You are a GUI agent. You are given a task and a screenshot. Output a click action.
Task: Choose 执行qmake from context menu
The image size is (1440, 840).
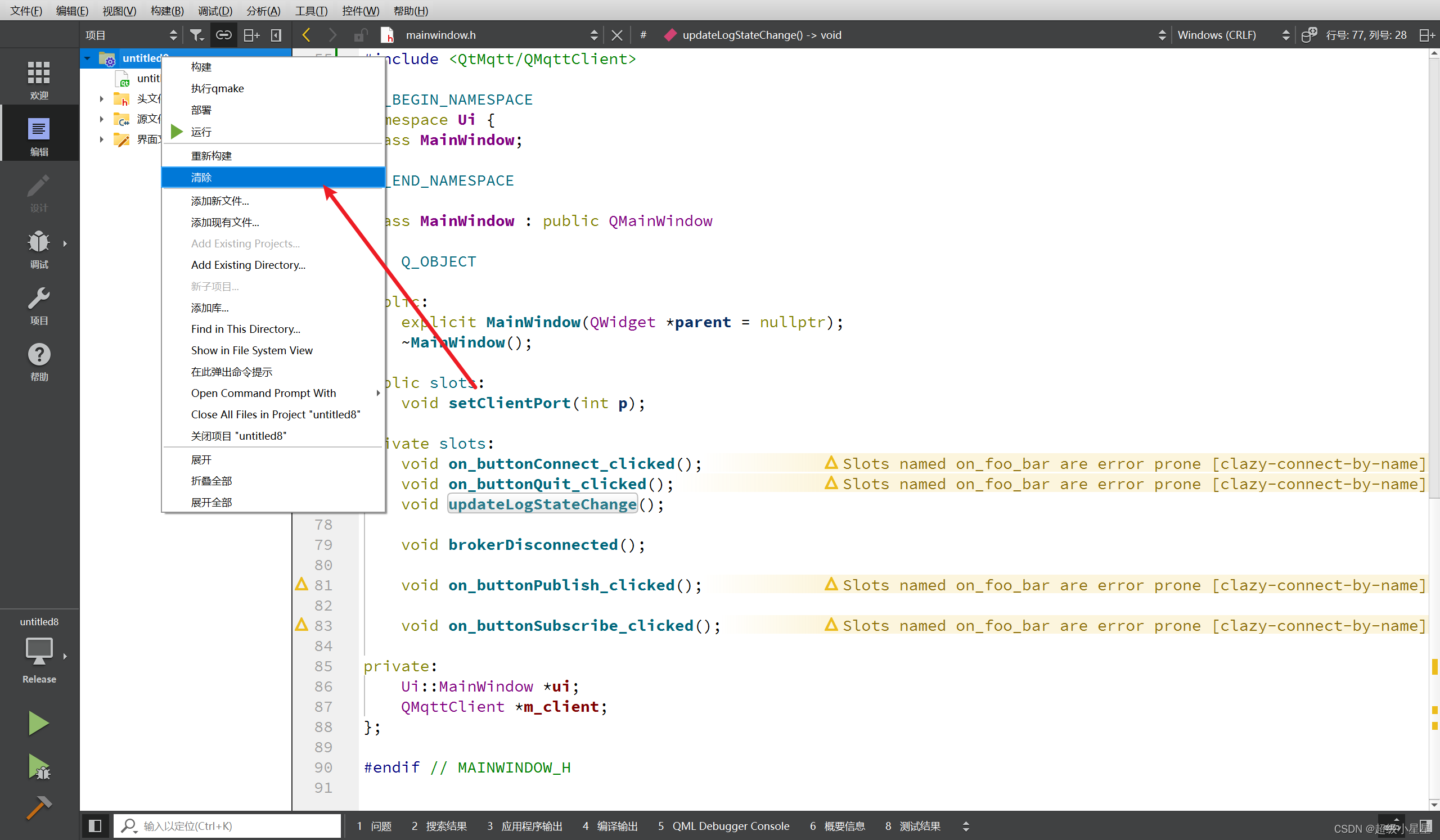point(273,88)
